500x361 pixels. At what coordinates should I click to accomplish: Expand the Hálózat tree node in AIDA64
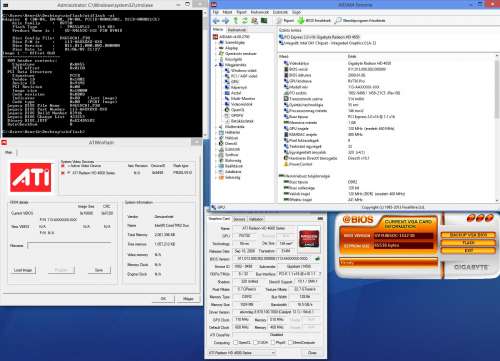click(216, 138)
